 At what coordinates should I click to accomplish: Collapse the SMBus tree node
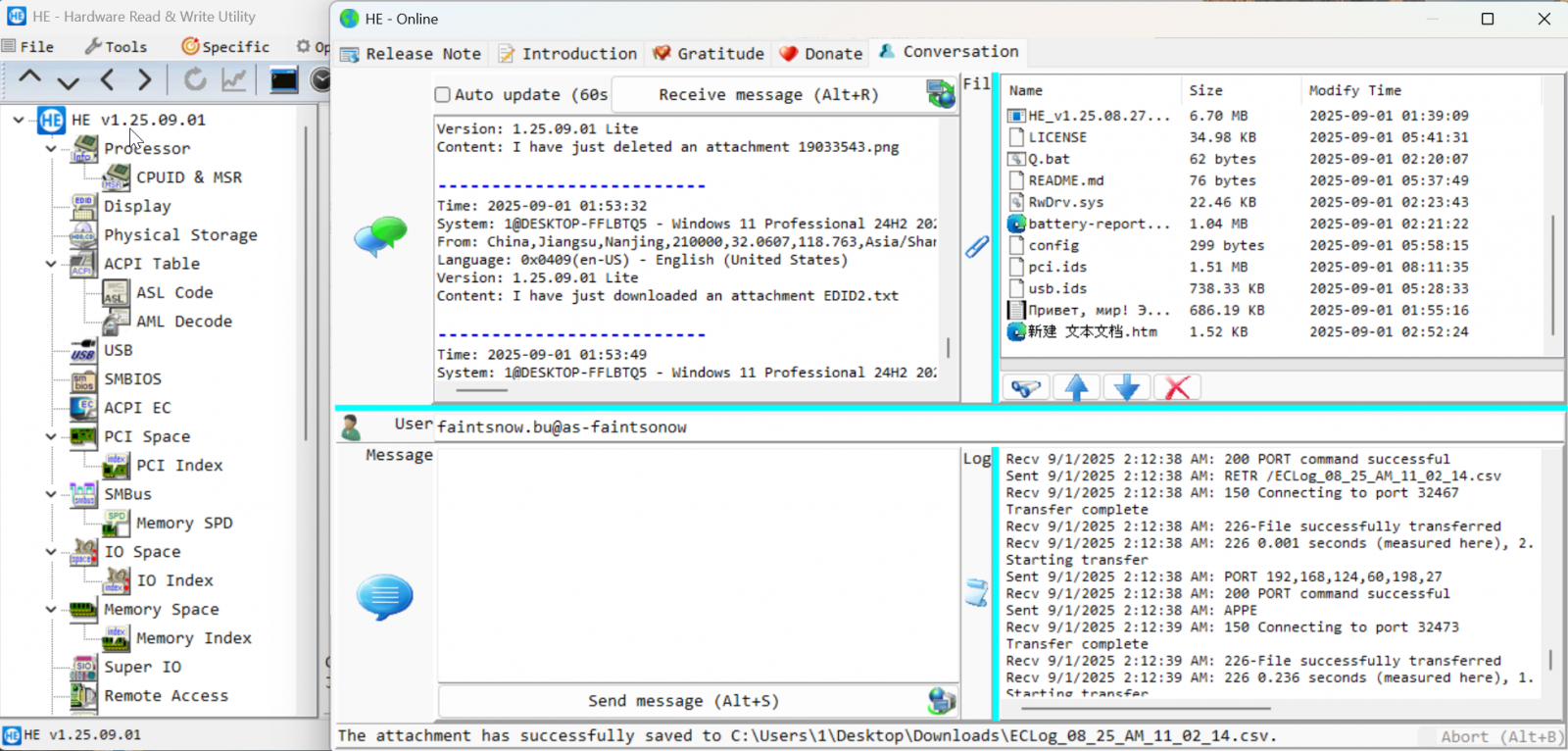51,494
